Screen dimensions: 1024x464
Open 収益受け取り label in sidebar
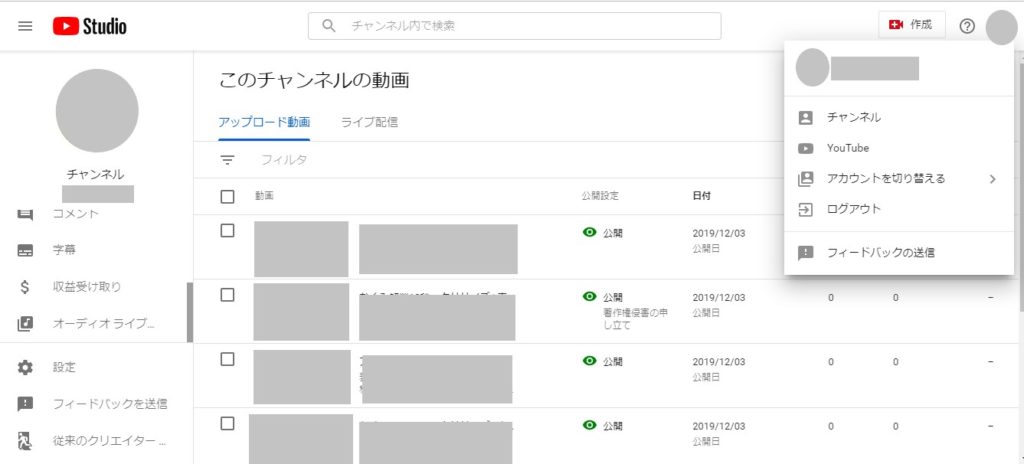click(87, 286)
